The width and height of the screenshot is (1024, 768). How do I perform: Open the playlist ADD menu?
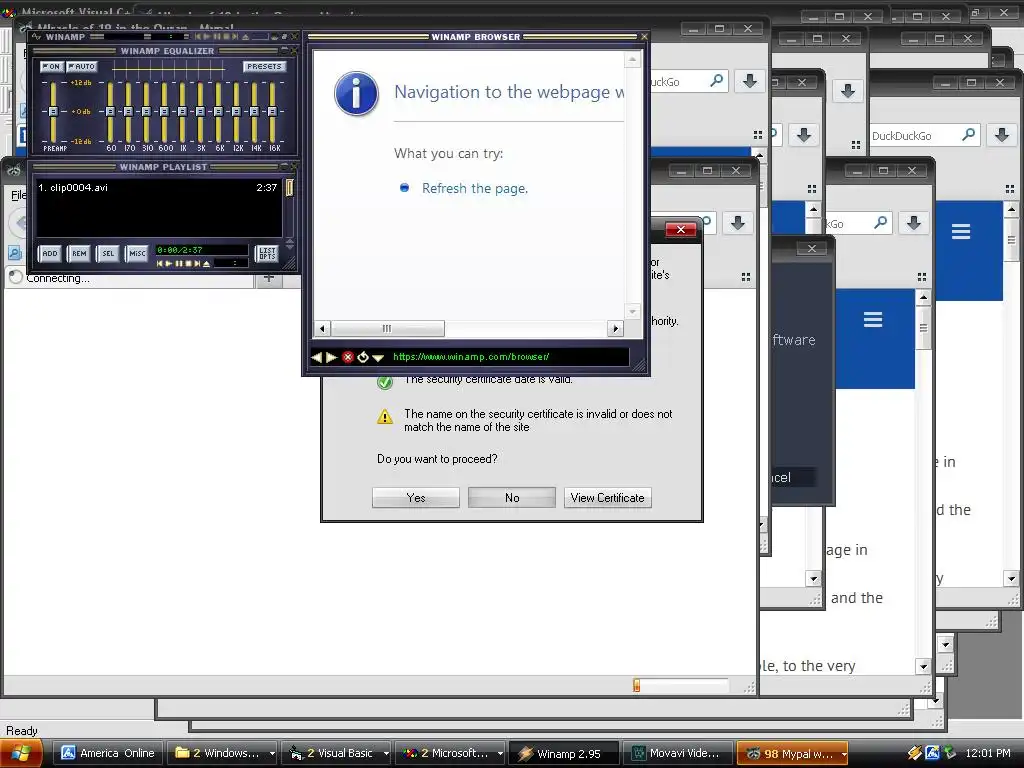(x=50, y=253)
